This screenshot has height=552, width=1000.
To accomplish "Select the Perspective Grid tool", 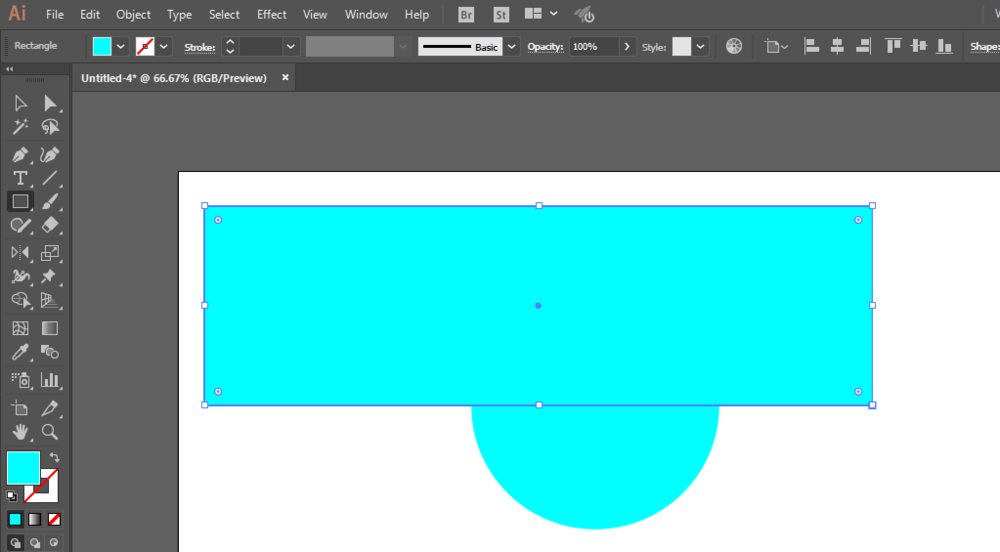I will tap(50, 300).
